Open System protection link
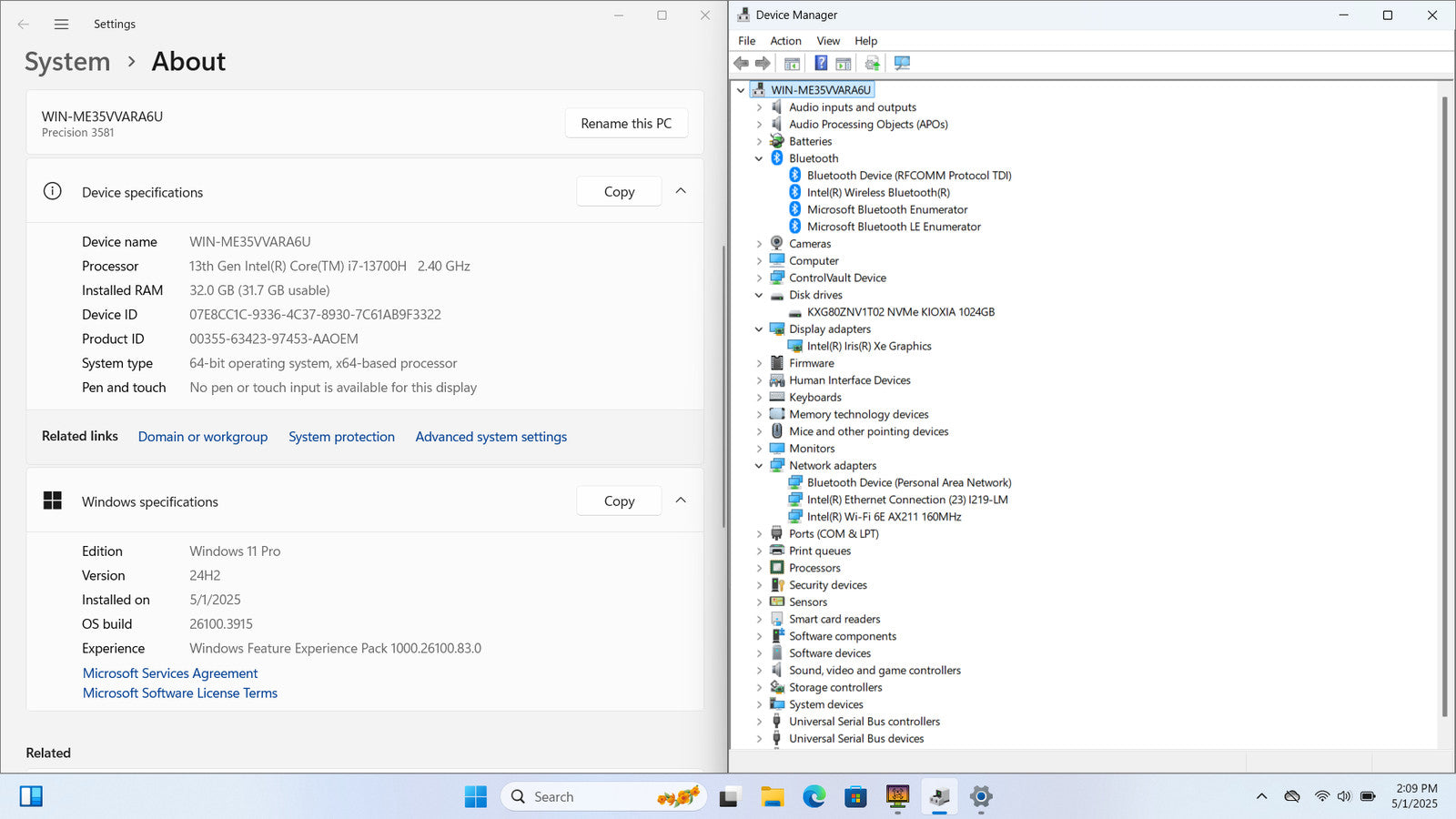 point(341,437)
